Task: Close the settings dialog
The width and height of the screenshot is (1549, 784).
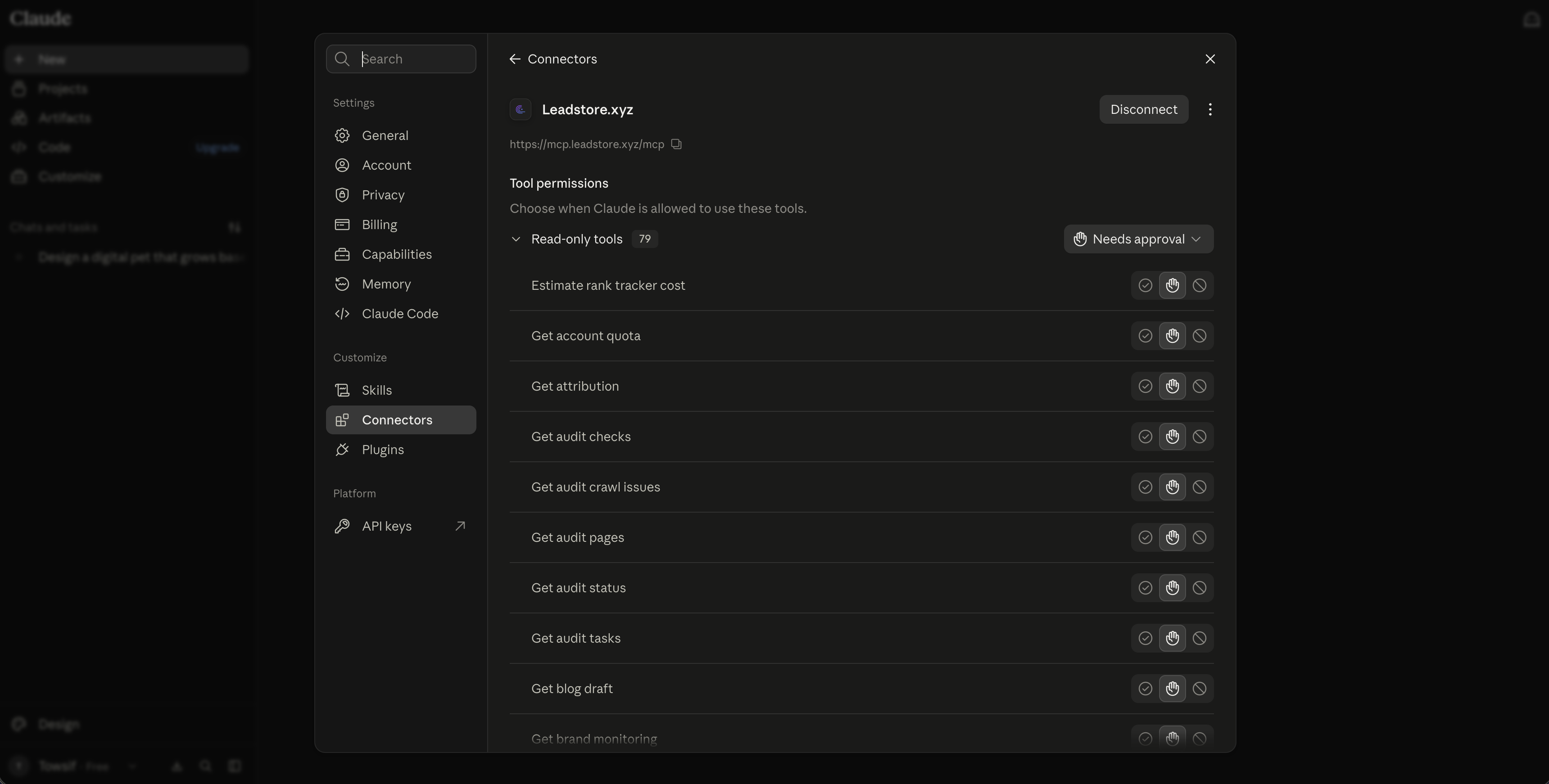Action: coord(1210,59)
